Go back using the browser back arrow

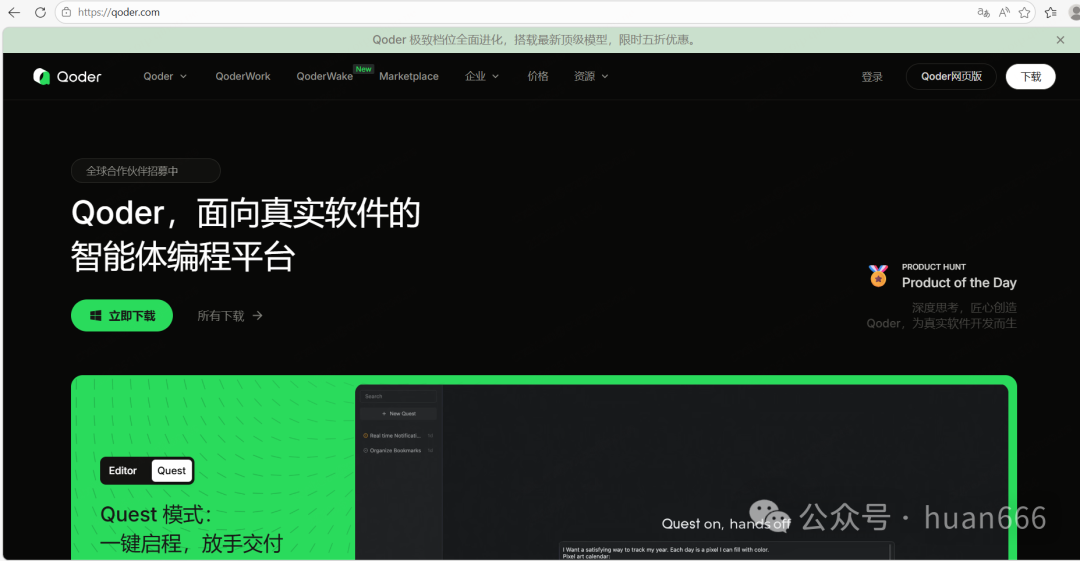(14, 12)
